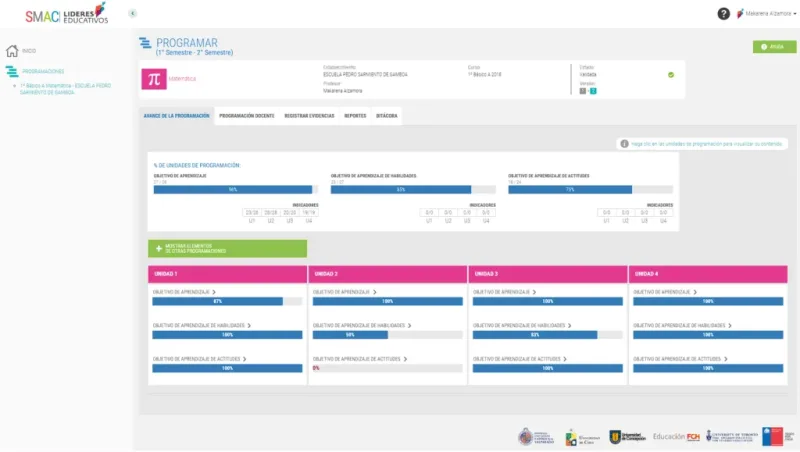800x452 pixels.
Task: Collapse the sidebar with the arrow button
Action: point(133,13)
